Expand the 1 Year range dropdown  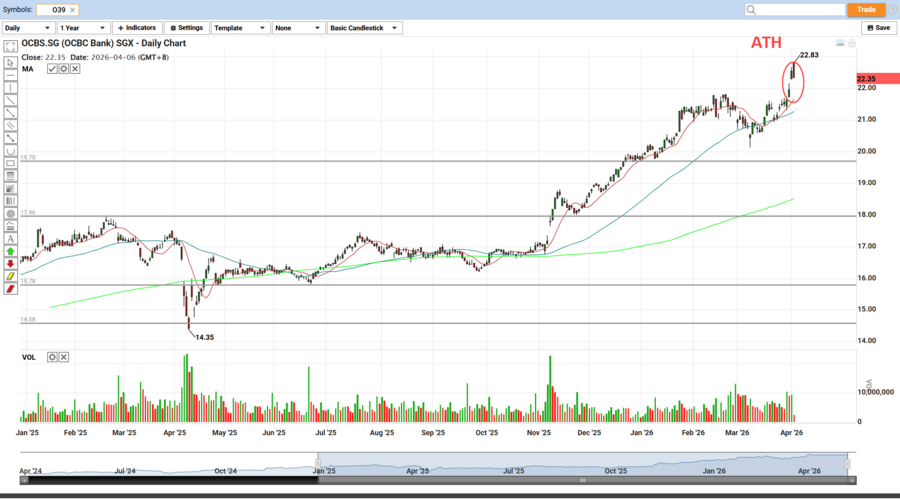[x=82, y=28]
